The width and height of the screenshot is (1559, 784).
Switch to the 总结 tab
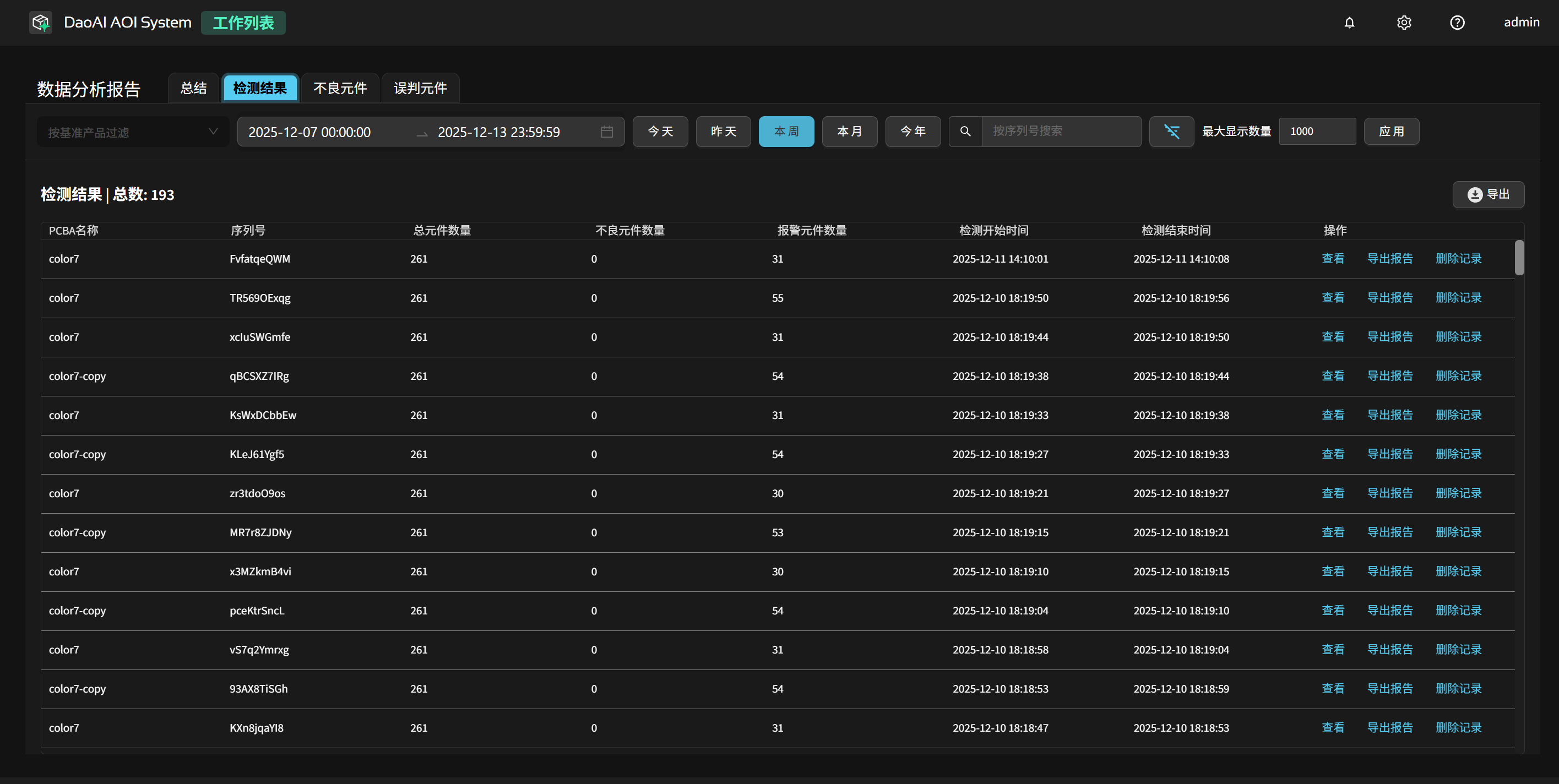(193, 88)
